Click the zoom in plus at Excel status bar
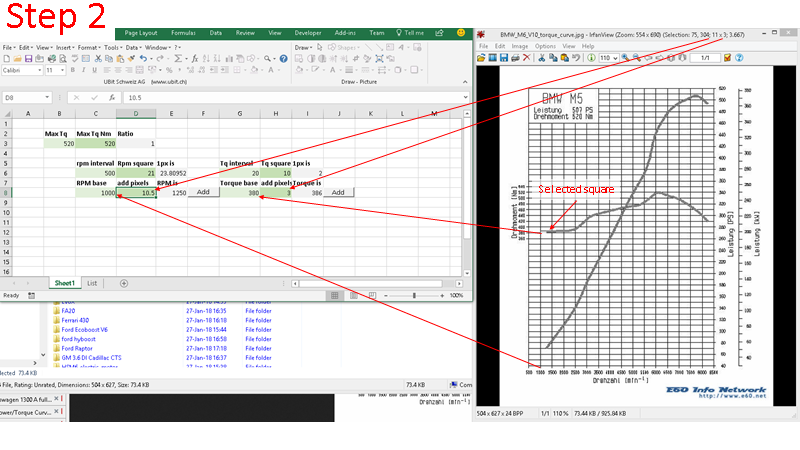The image size is (800, 450). pos(442,295)
